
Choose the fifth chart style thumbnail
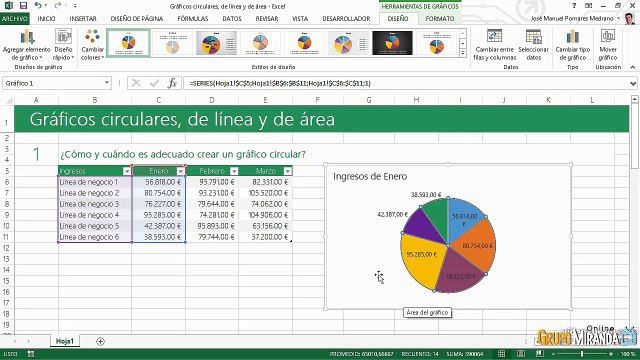(304, 43)
